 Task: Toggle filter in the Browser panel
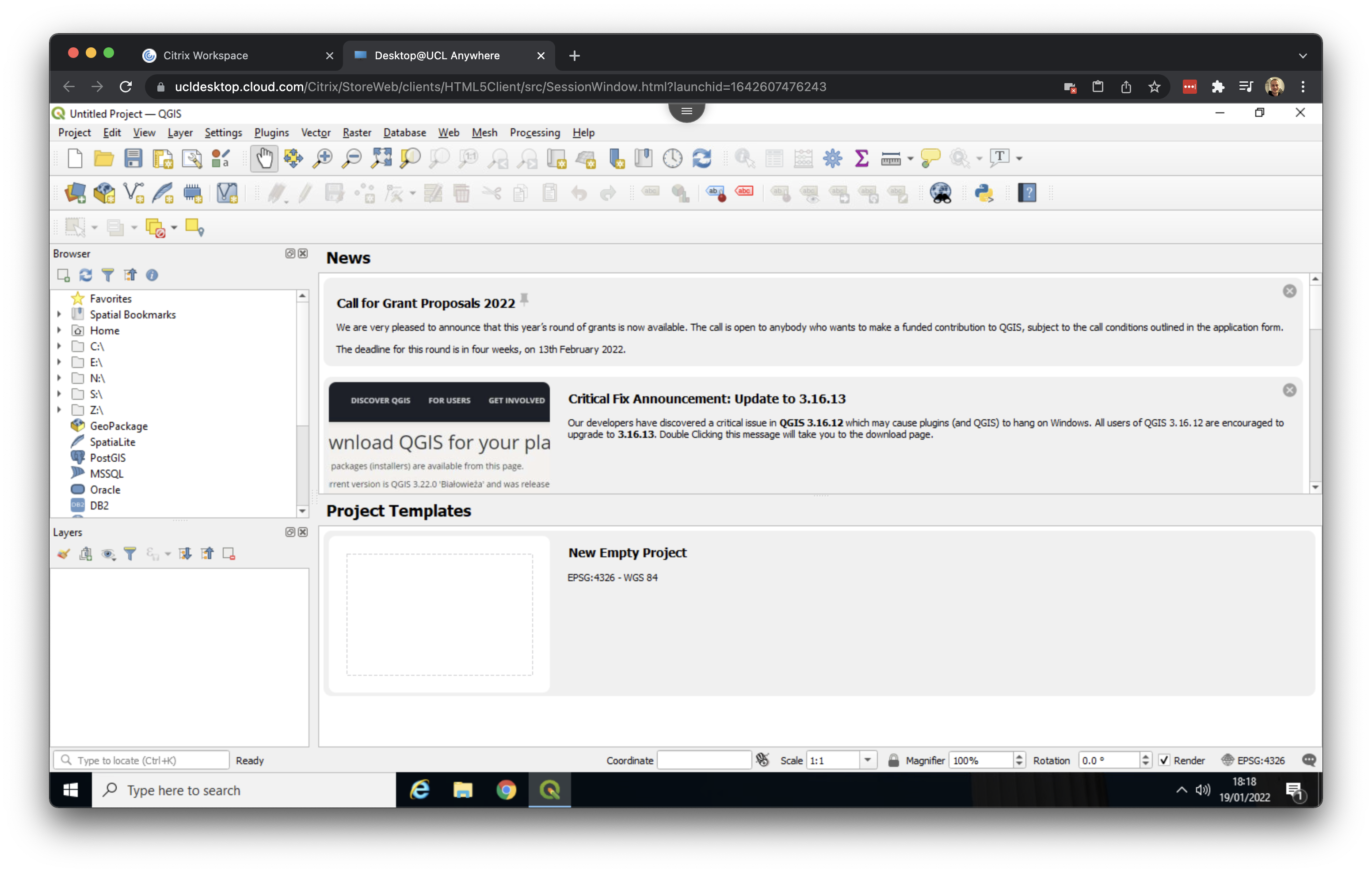pyautogui.click(x=108, y=275)
